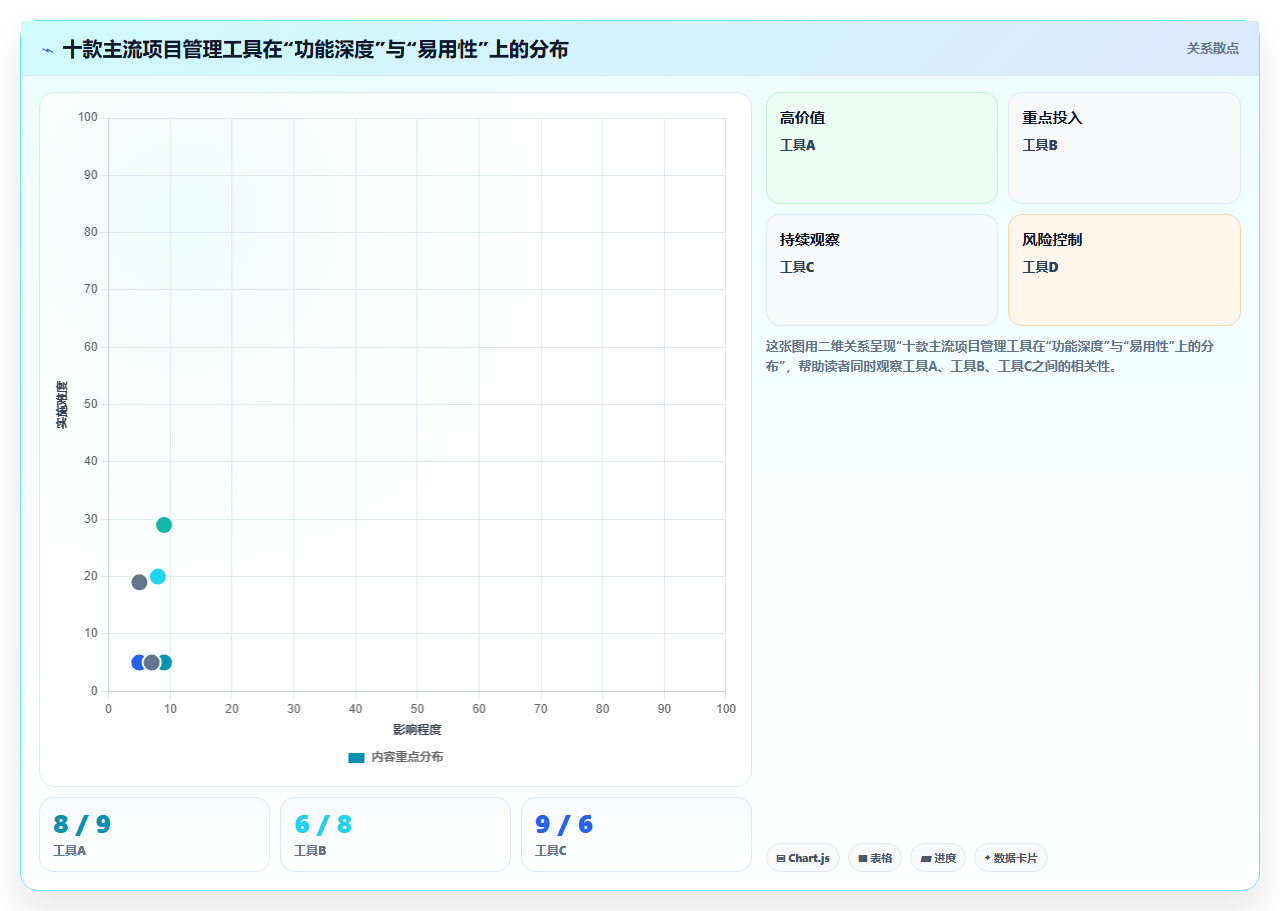
Task: Click the 表格 tag
Action: pyautogui.click(x=875, y=858)
